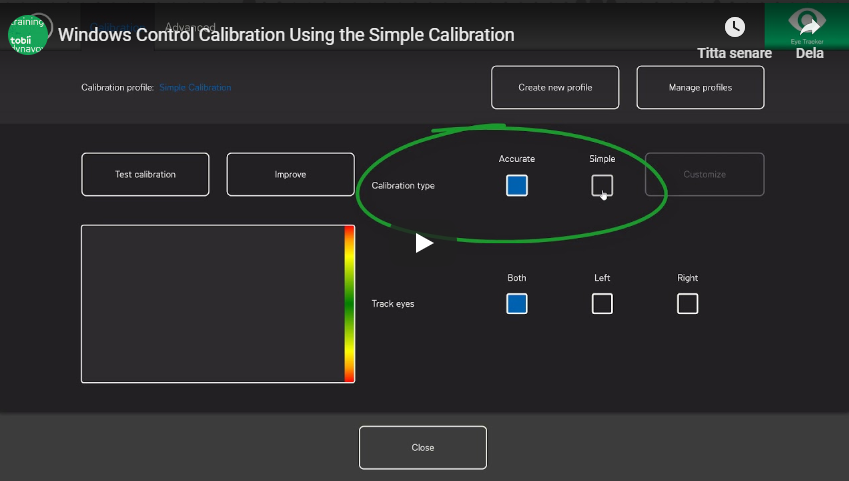
Task: Open the video title link
Action: coord(286,35)
